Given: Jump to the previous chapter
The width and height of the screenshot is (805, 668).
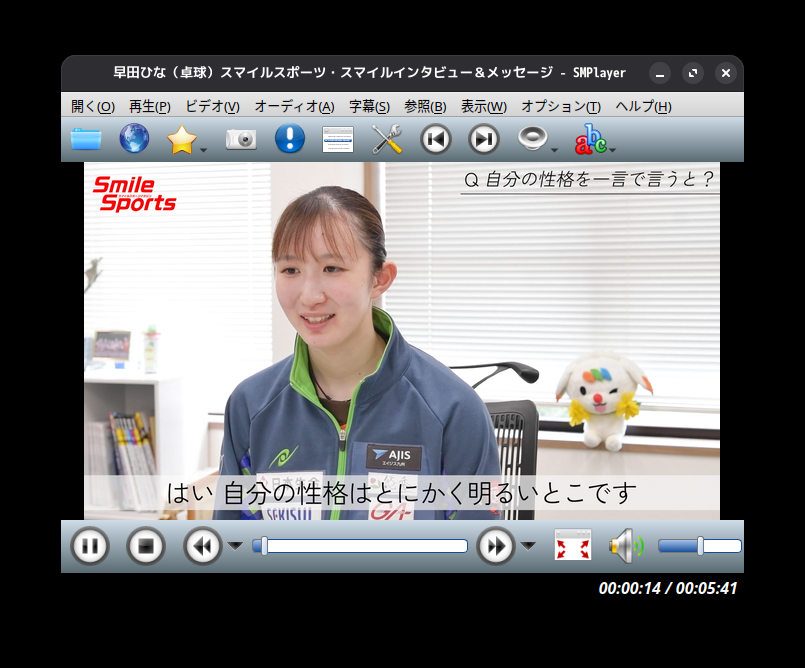Looking at the screenshot, I should [x=435, y=139].
